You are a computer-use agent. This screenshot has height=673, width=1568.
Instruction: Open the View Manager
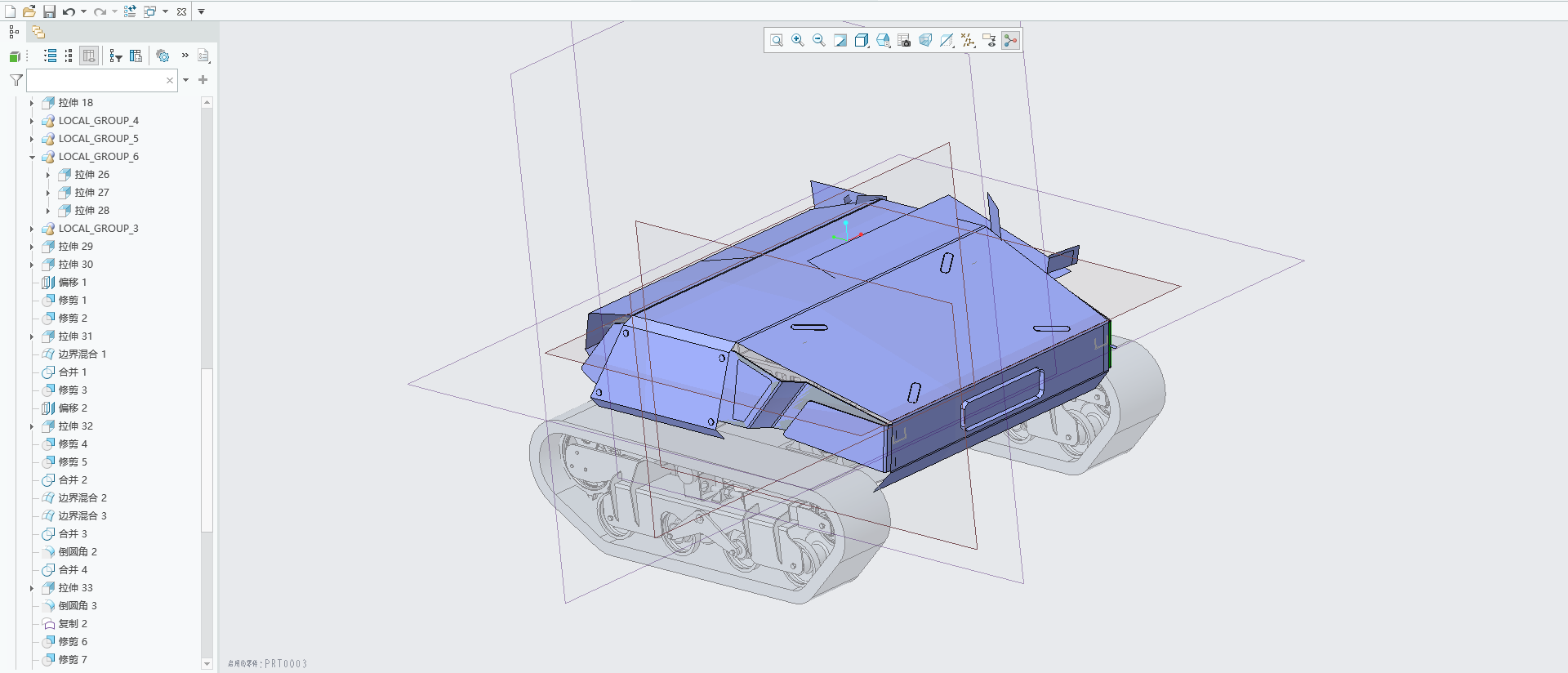click(x=904, y=40)
